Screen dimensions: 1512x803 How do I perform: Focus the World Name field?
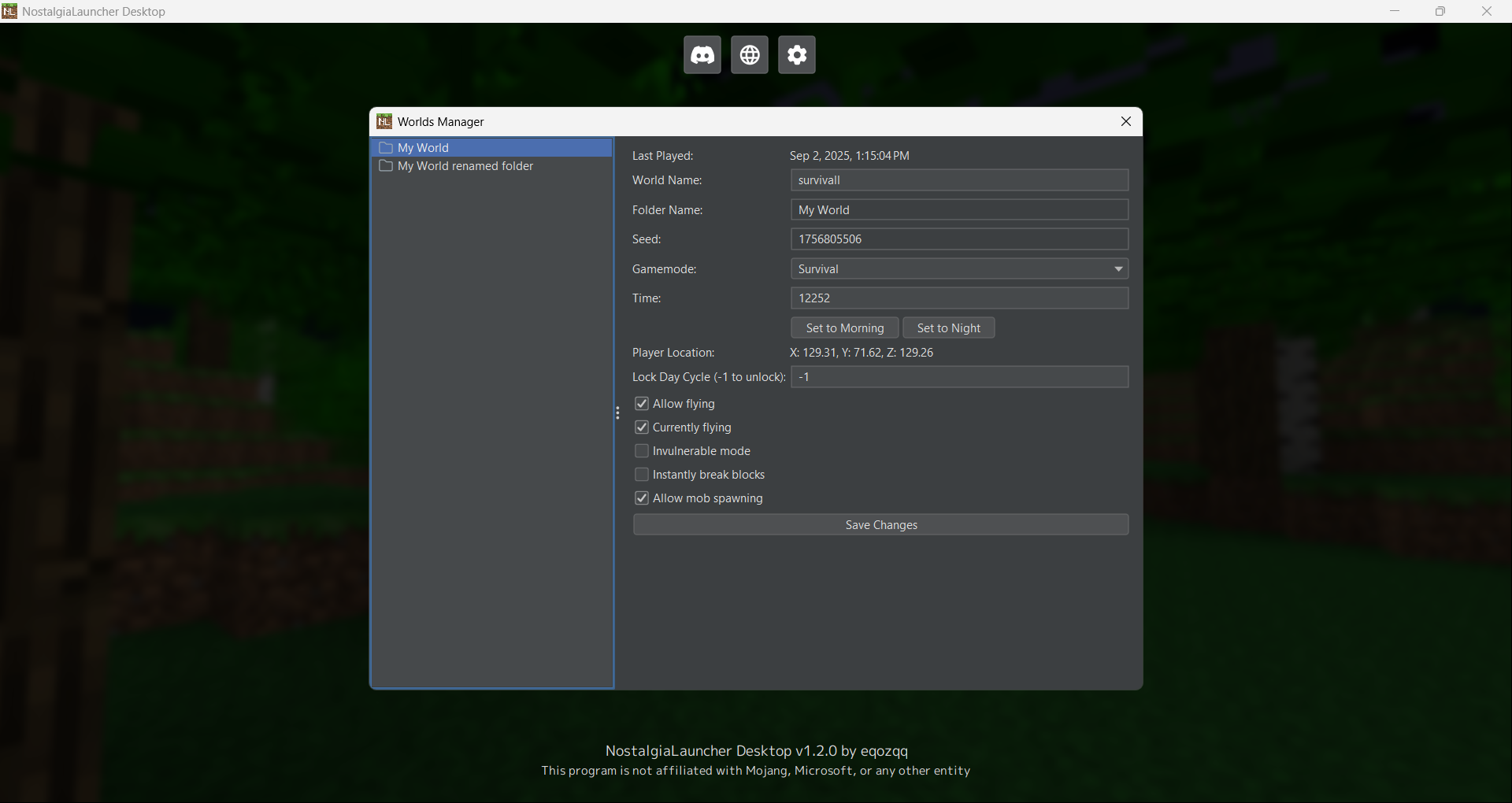coord(959,180)
